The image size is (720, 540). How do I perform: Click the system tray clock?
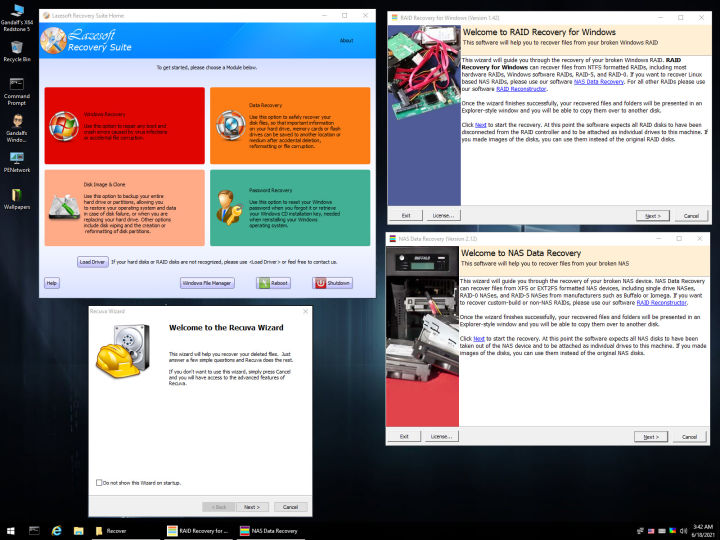(x=703, y=531)
